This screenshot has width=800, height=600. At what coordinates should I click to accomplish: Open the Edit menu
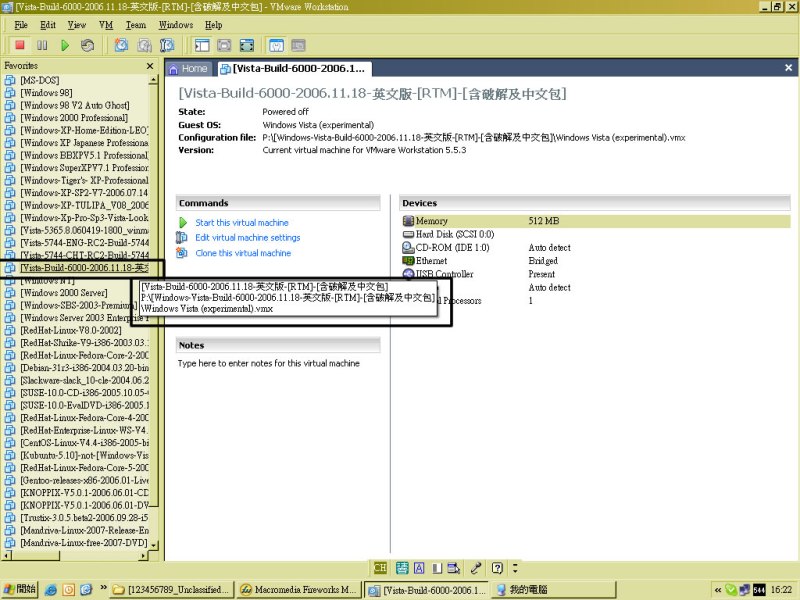coord(48,25)
